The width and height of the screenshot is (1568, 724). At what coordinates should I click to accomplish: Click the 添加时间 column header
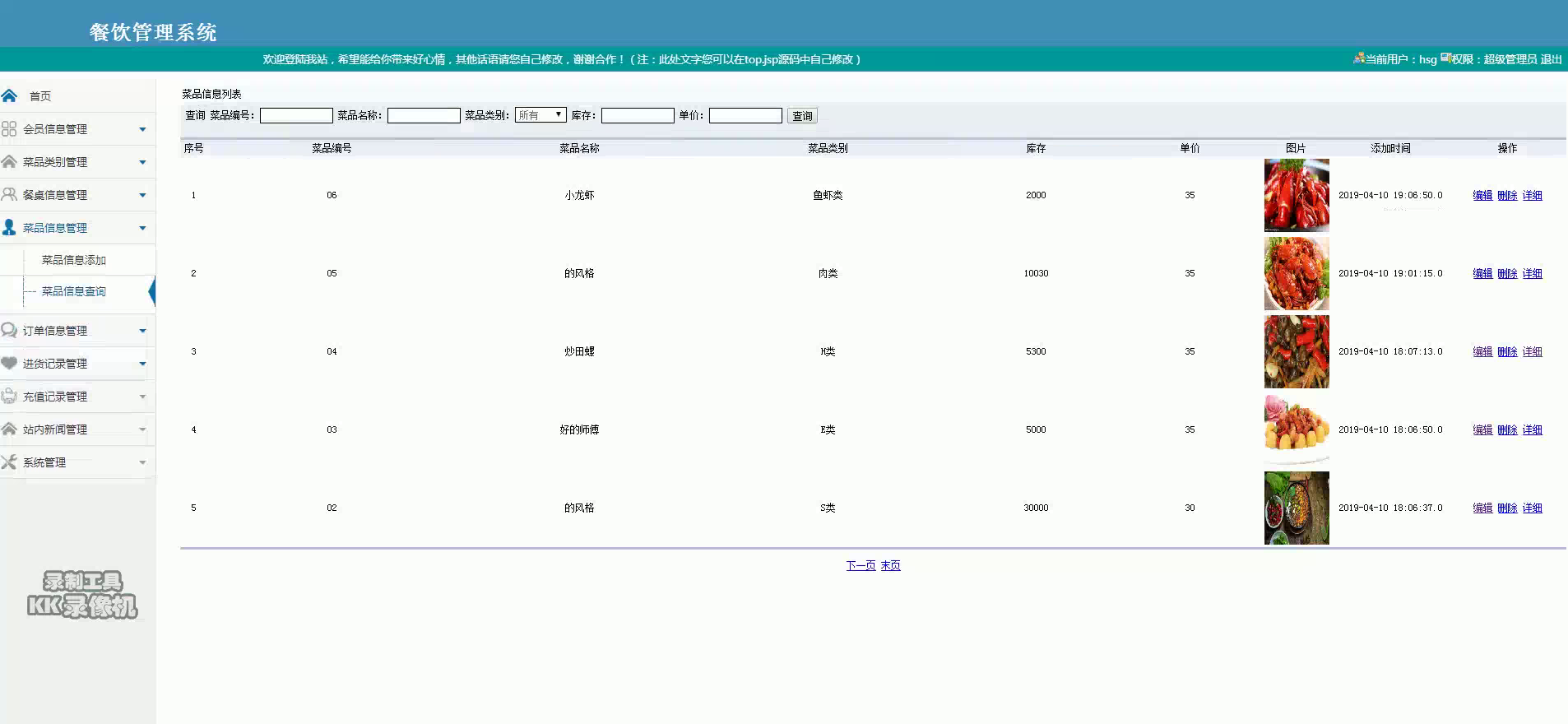[x=1390, y=148]
